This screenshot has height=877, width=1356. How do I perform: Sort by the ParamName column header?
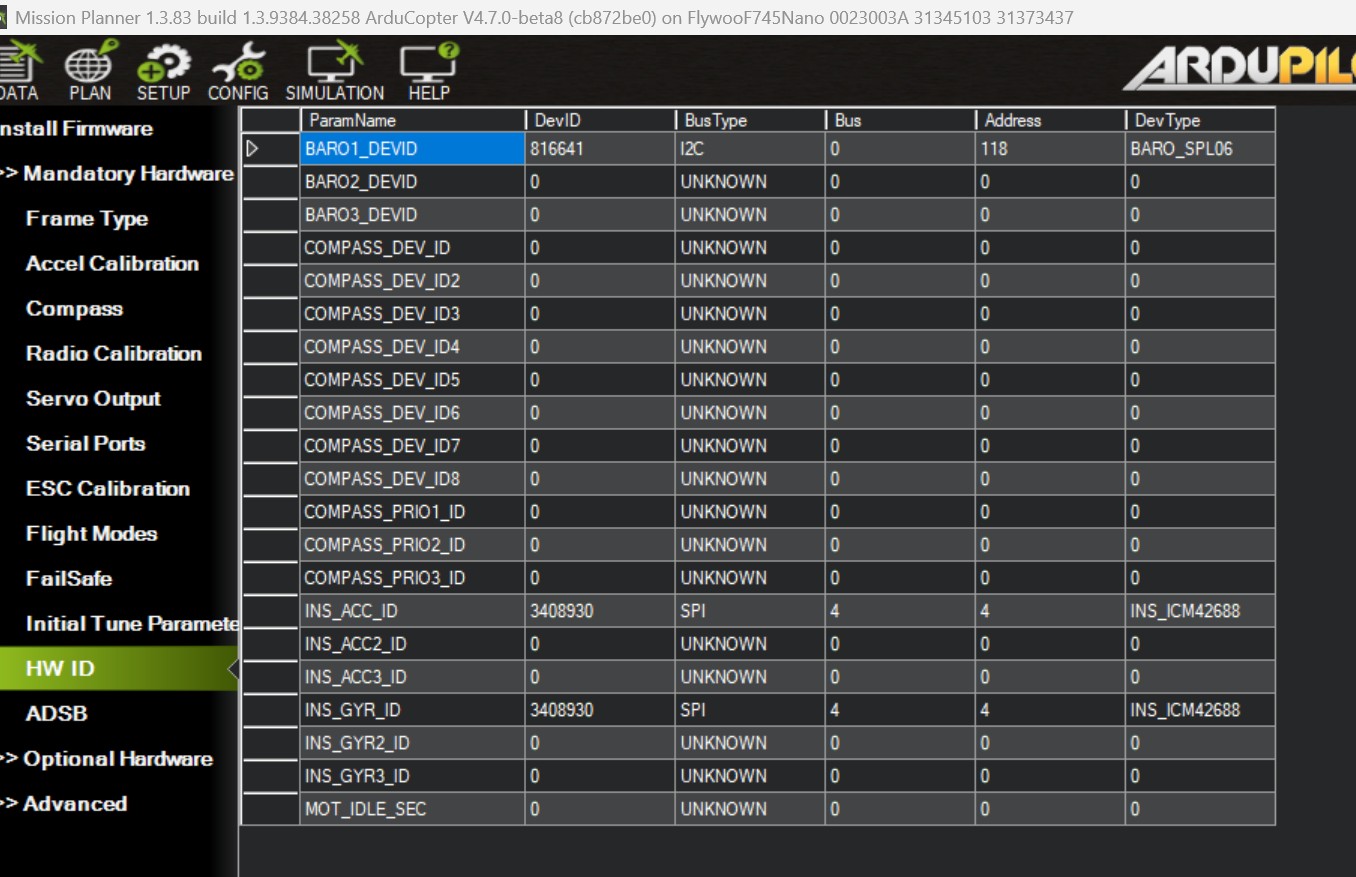click(413, 120)
